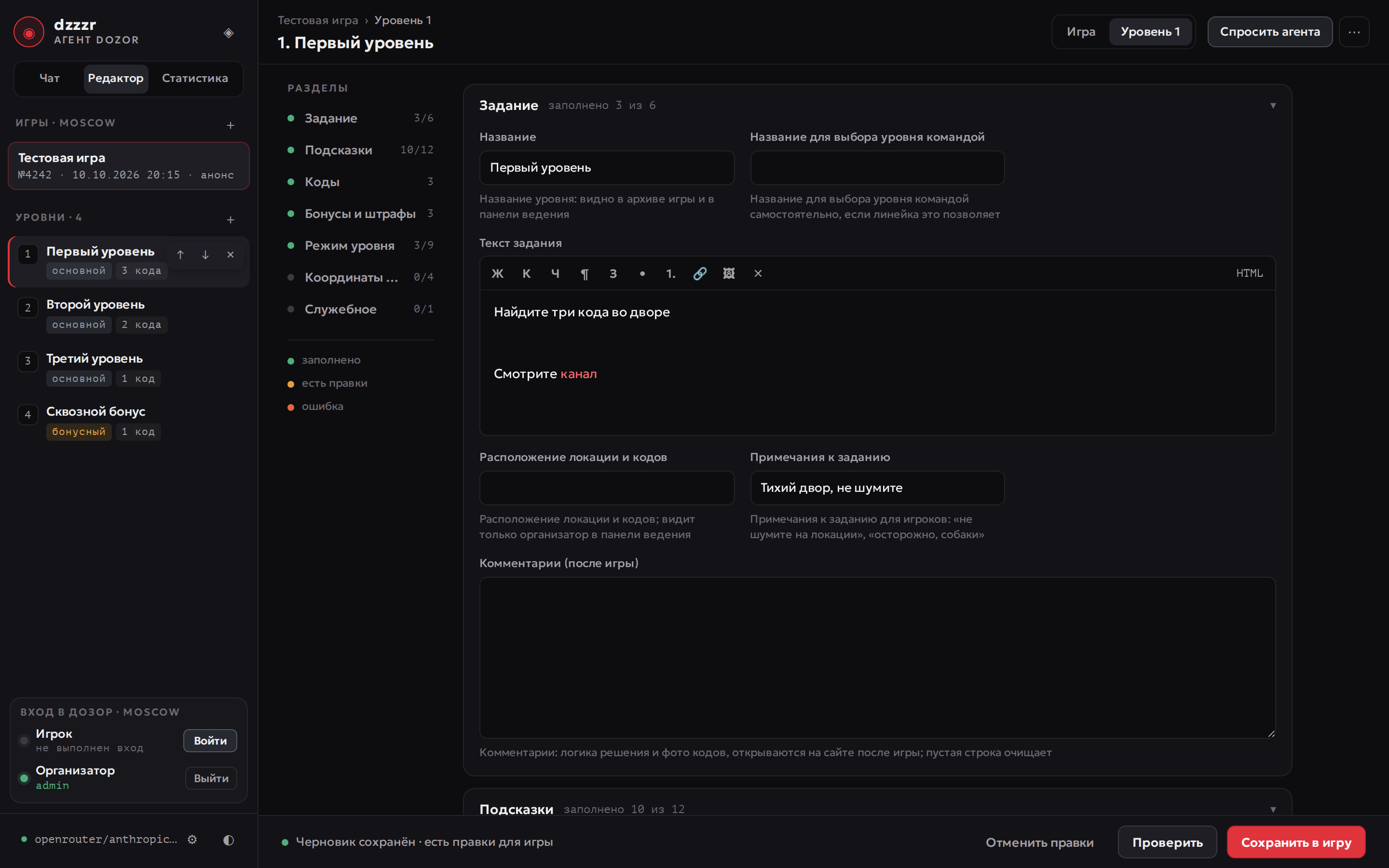Viewport: 1389px width, 868px height.
Task: Clear formatting with the editor × icon
Action: click(758, 273)
